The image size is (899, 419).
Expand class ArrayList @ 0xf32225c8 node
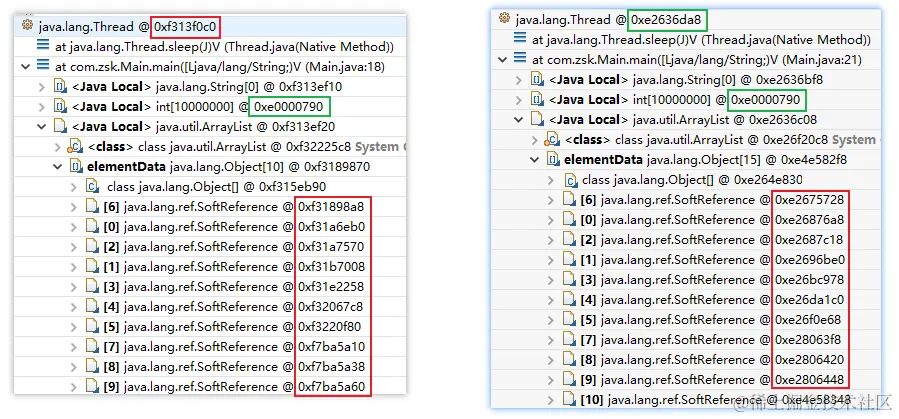57,147
